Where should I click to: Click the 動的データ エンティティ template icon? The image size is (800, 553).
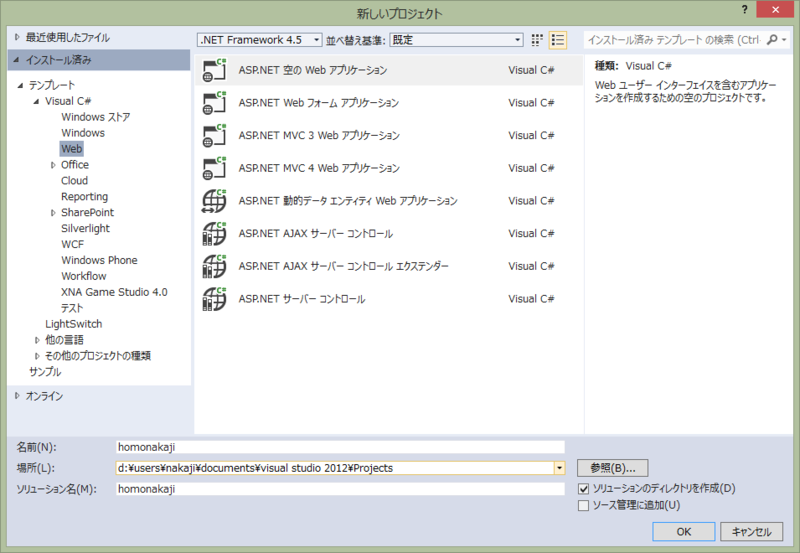[214, 201]
